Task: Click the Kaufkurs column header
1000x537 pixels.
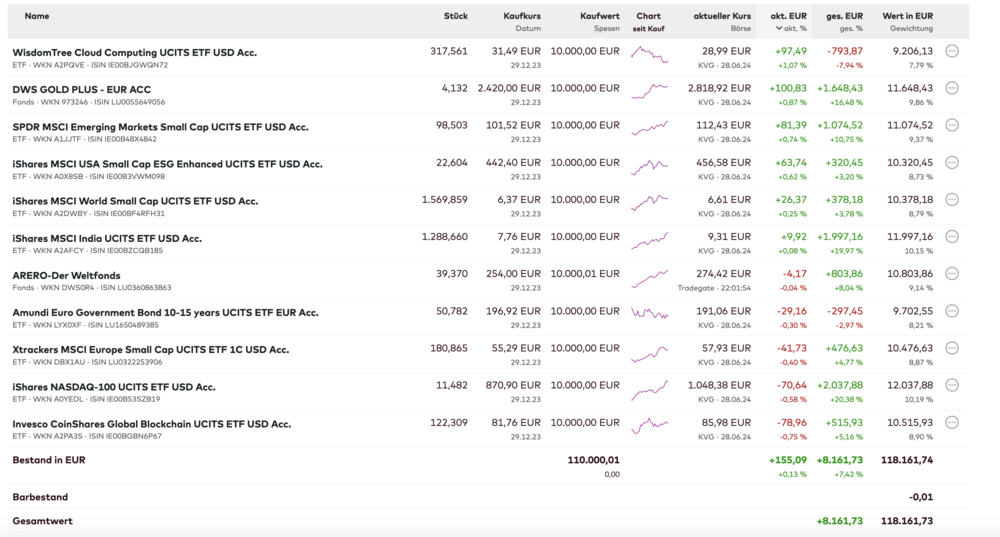Action: point(521,16)
